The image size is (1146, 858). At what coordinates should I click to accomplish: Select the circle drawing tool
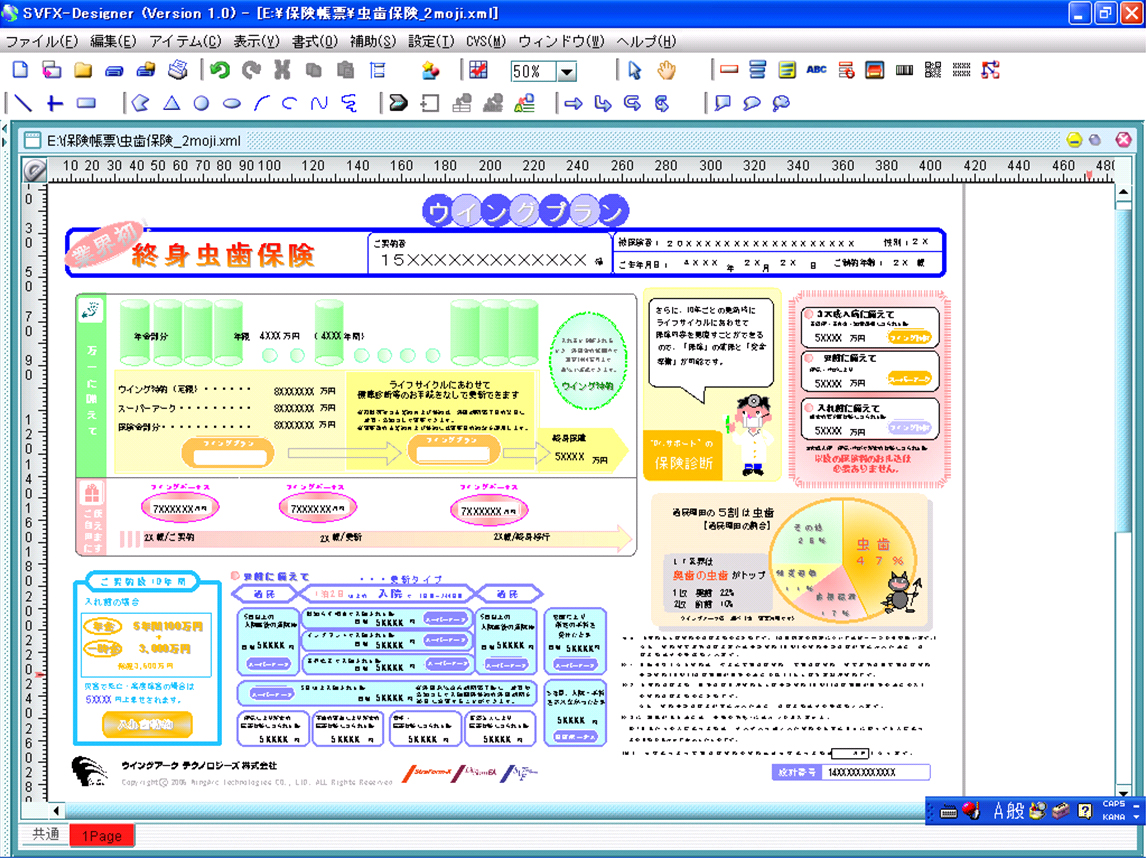coord(201,103)
